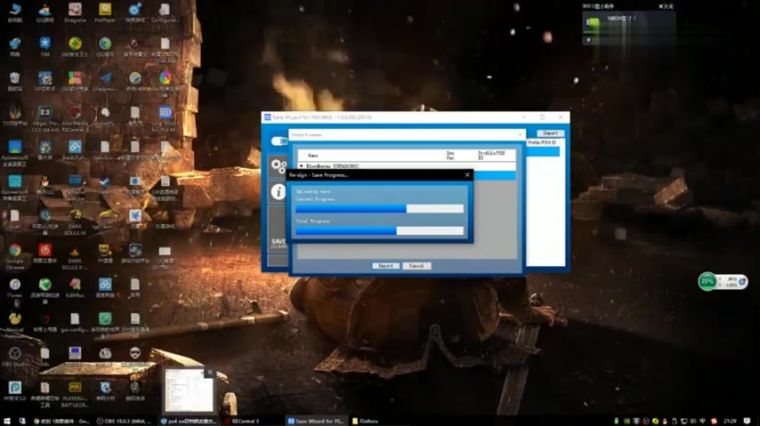
Task: Switch to Save Wizard taskbar item
Action: pyautogui.click(x=316, y=421)
